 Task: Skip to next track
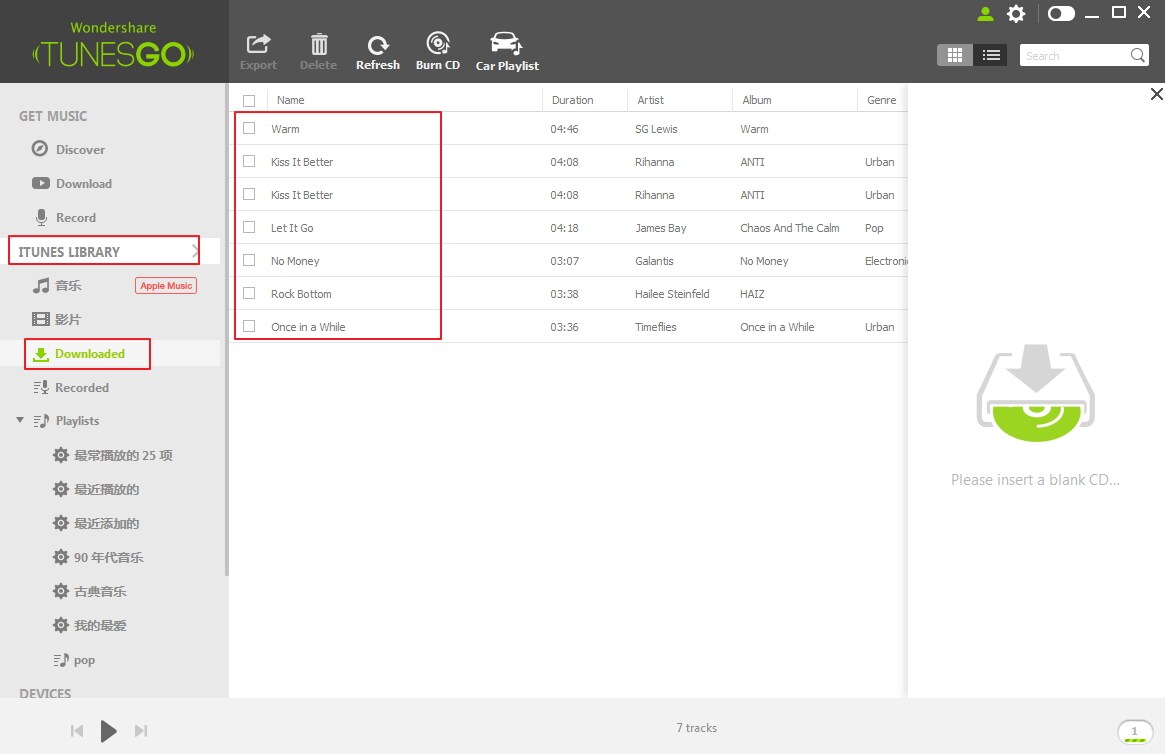[141, 731]
